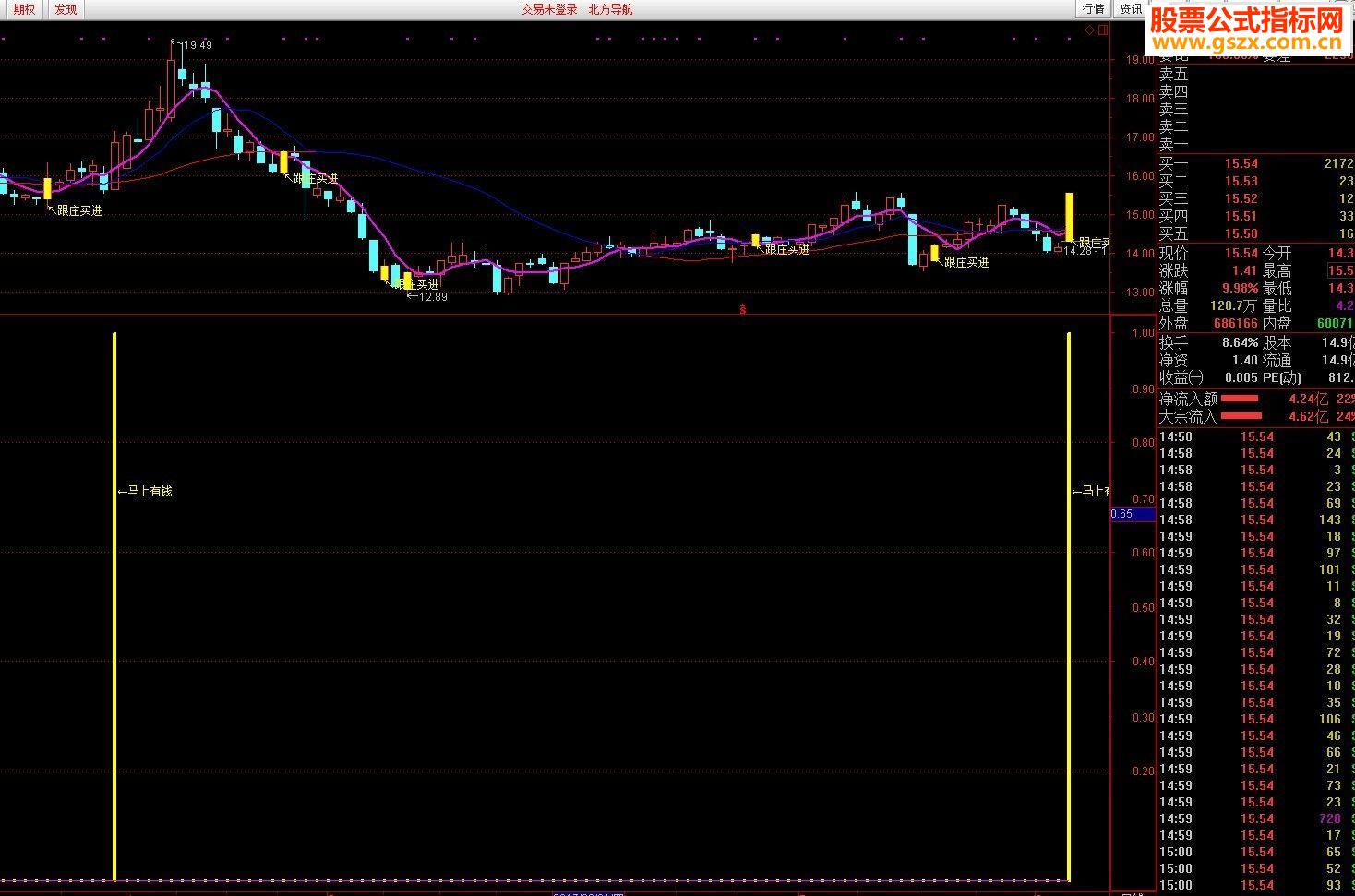Select the 15:00 tick with volume 93

(x=1256, y=885)
